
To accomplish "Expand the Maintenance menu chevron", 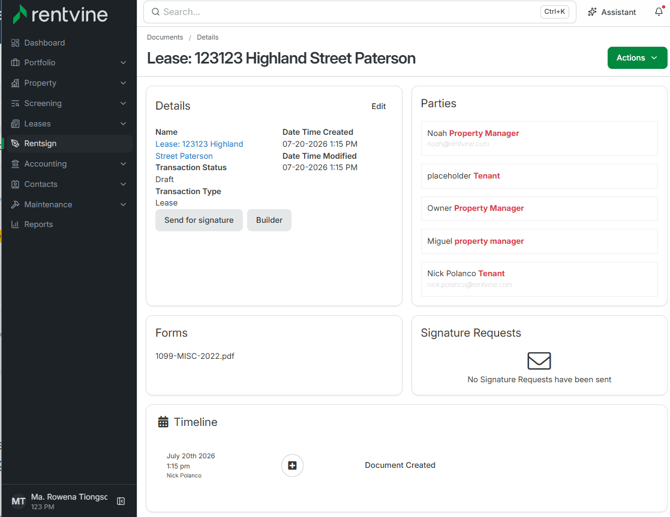I will click(x=123, y=205).
